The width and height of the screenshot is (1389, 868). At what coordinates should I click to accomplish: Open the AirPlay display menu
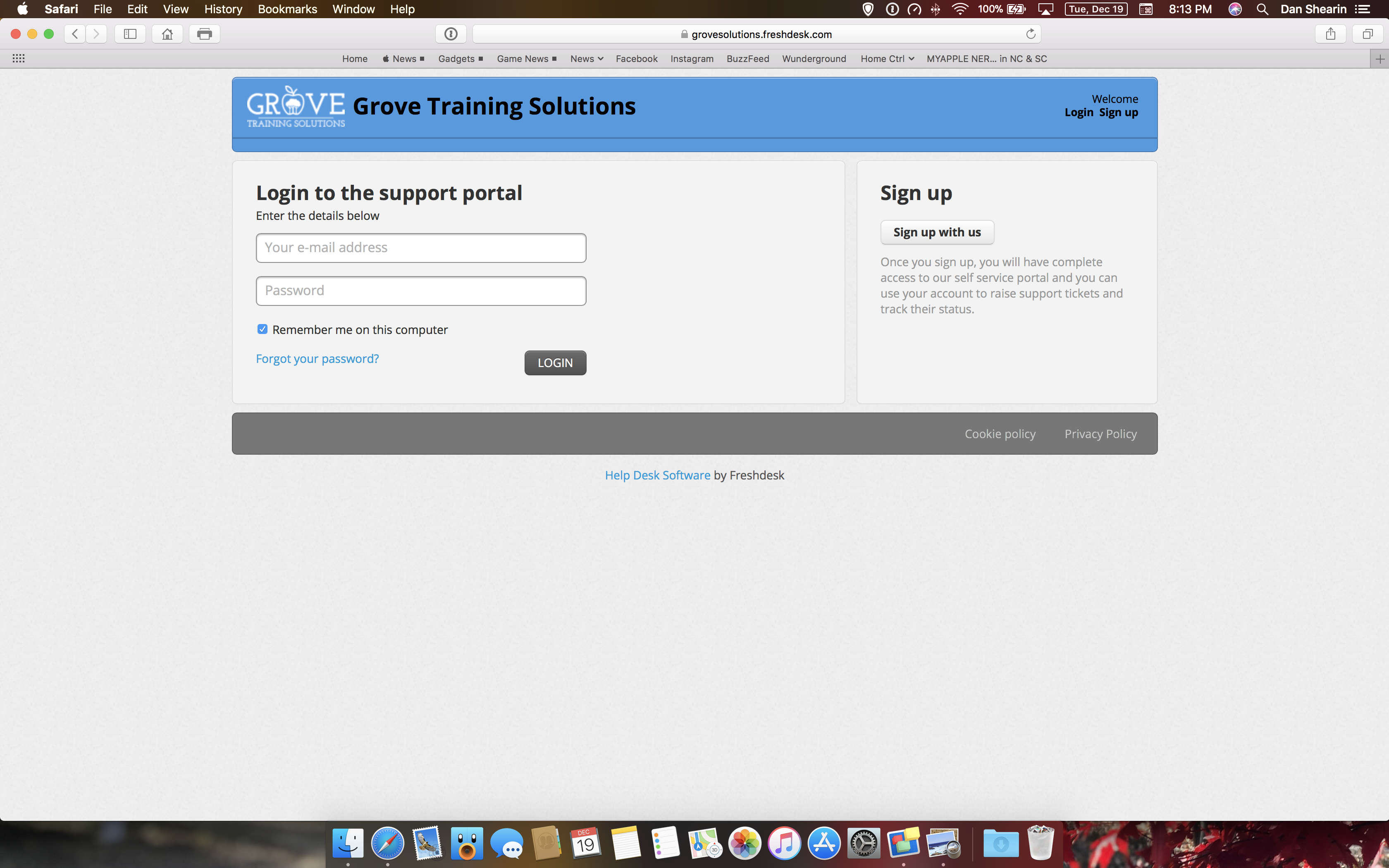pos(1046,9)
